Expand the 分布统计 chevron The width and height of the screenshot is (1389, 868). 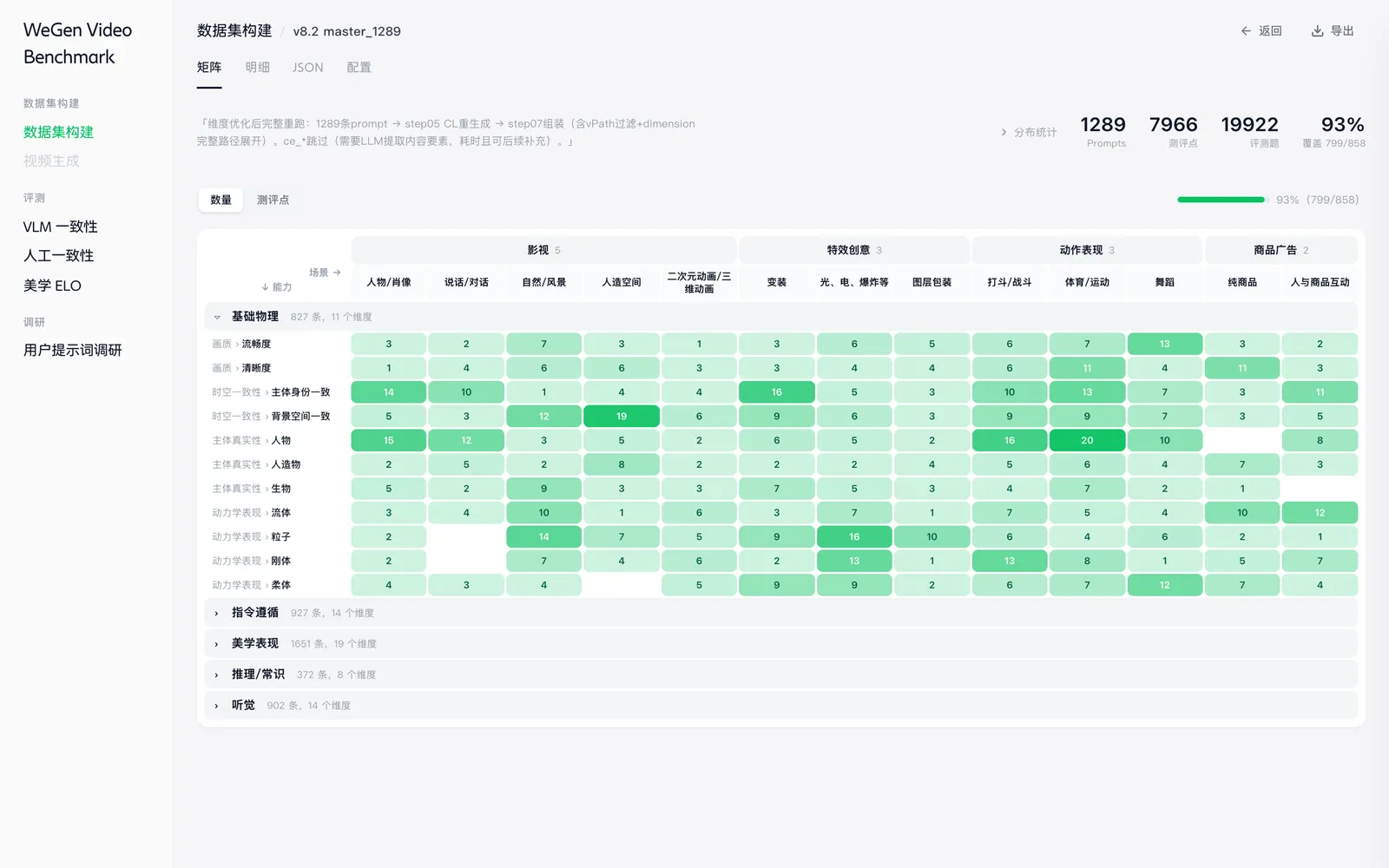click(1004, 132)
